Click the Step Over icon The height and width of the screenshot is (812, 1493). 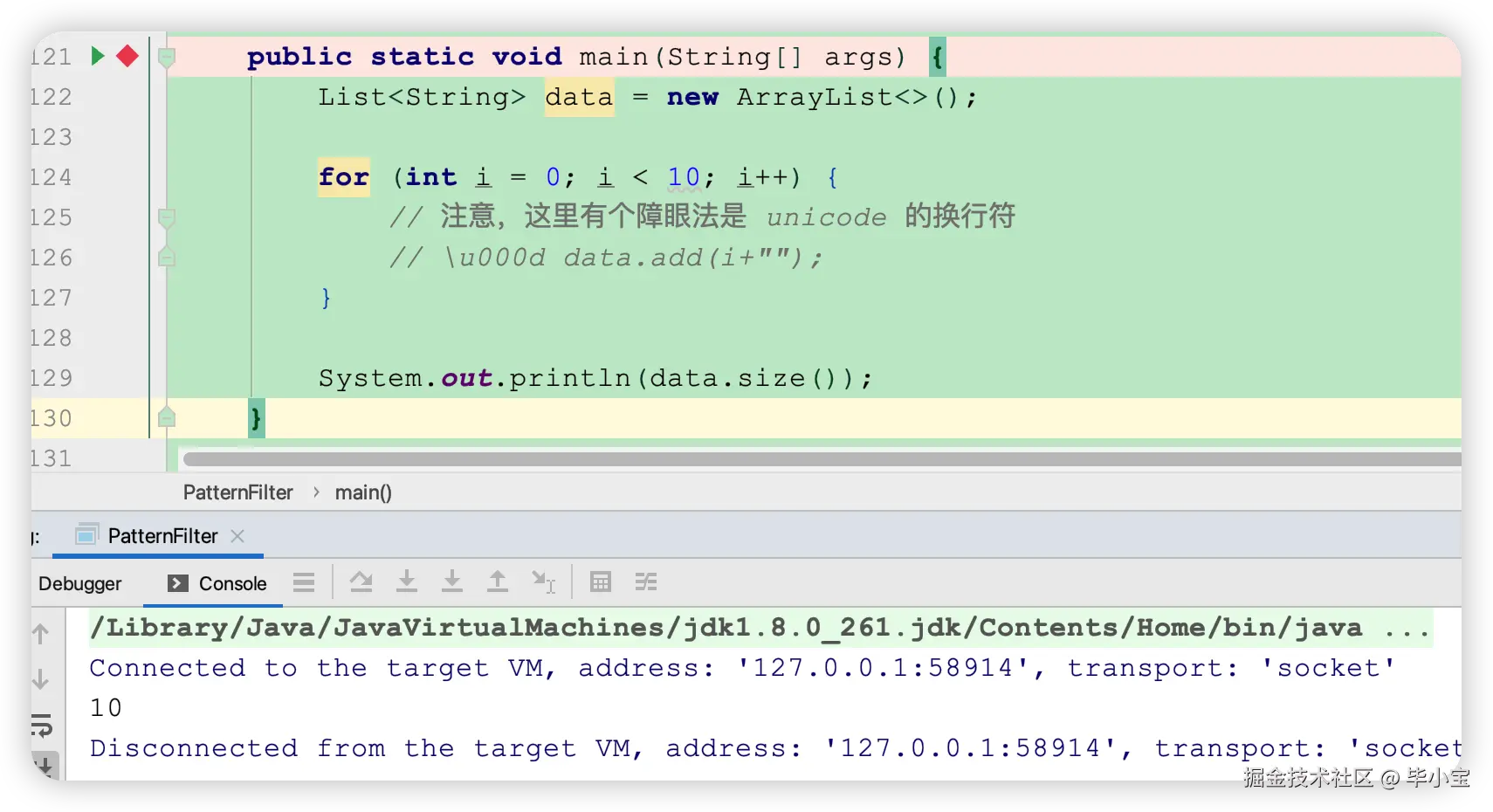pos(361,581)
